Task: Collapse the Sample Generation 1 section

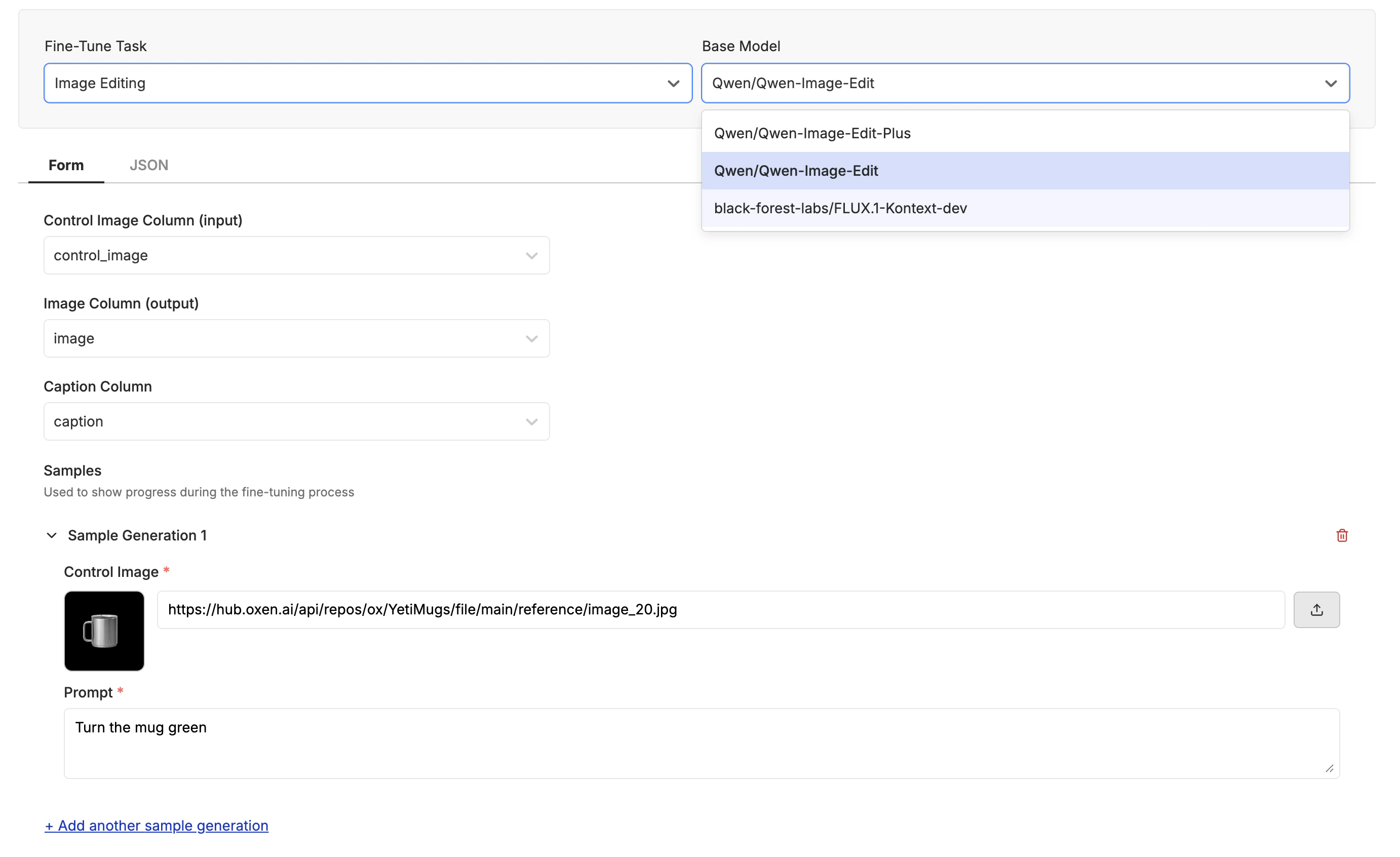Action: (52, 535)
